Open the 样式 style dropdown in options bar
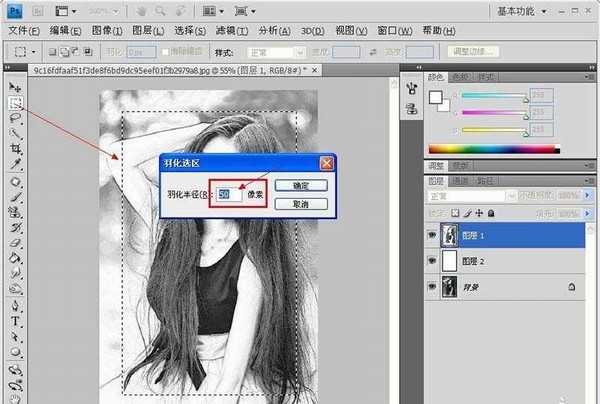Screen dimensions: 600x404 click(x=276, y=52)
